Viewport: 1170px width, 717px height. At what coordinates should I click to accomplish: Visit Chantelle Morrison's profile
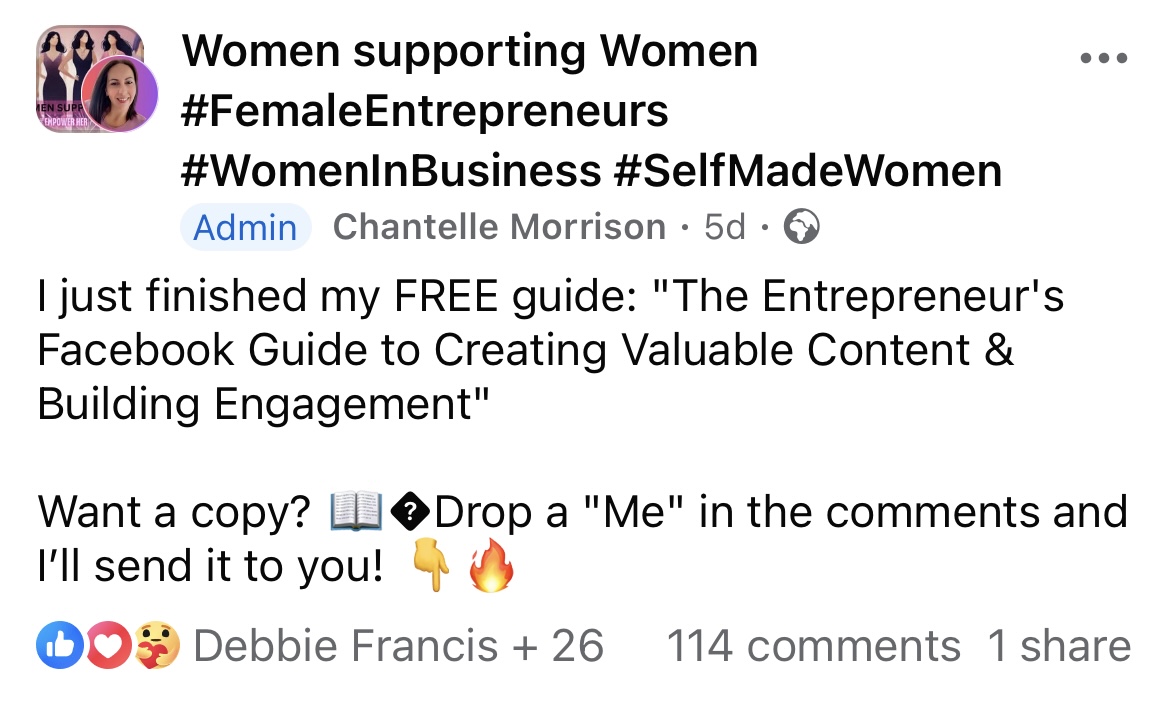point(499,228)
